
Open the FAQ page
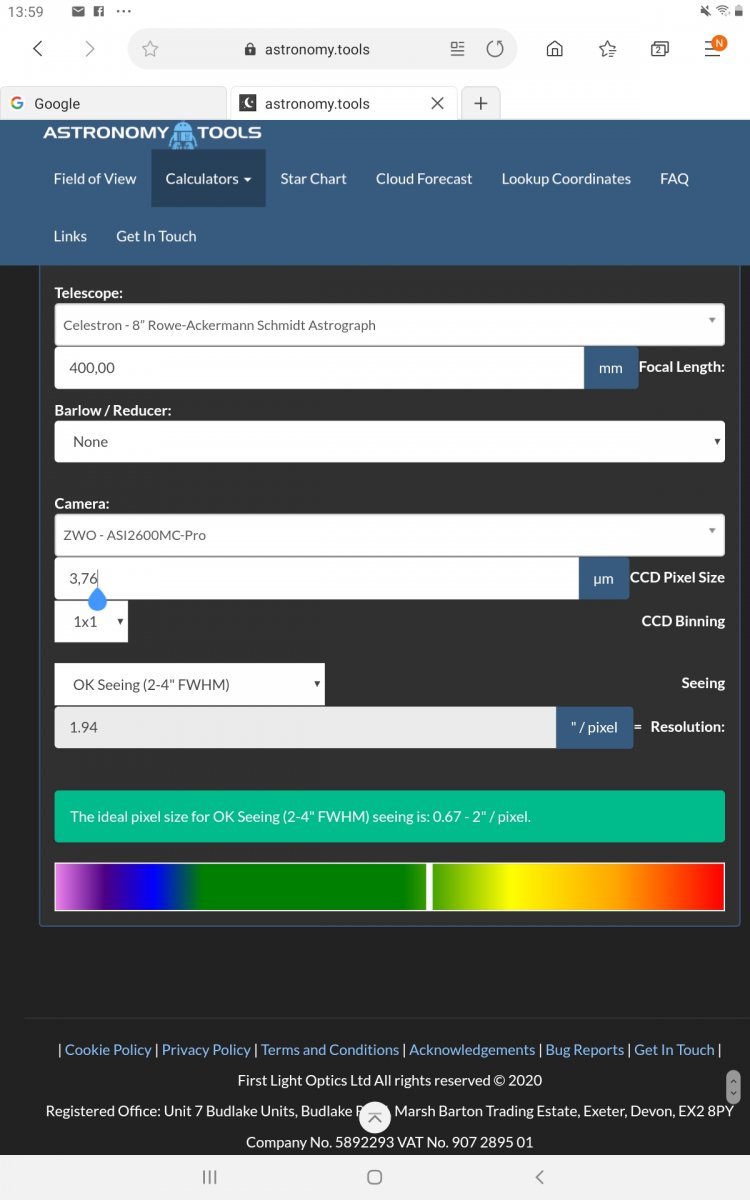(x=674, y=179)
